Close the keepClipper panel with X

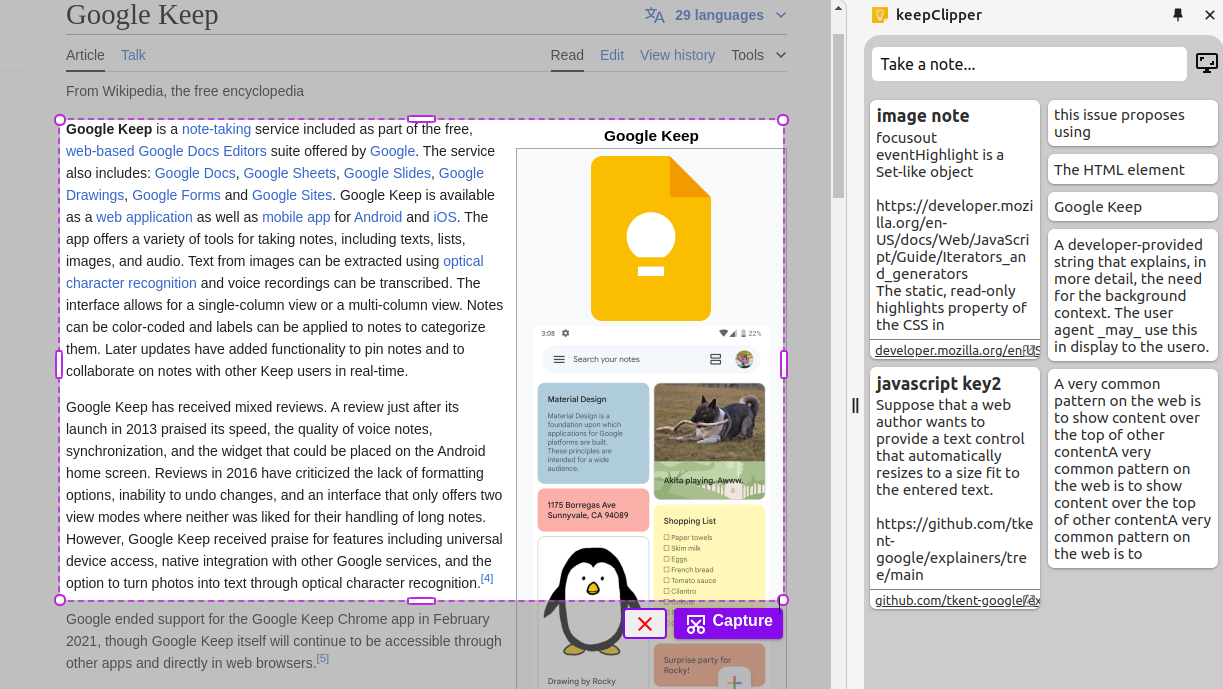(1206, 15)
